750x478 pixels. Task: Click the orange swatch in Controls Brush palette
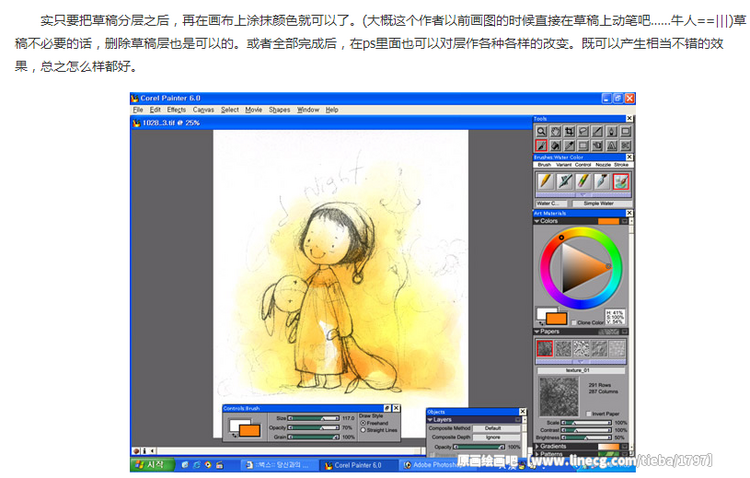[x=249, y=431]
